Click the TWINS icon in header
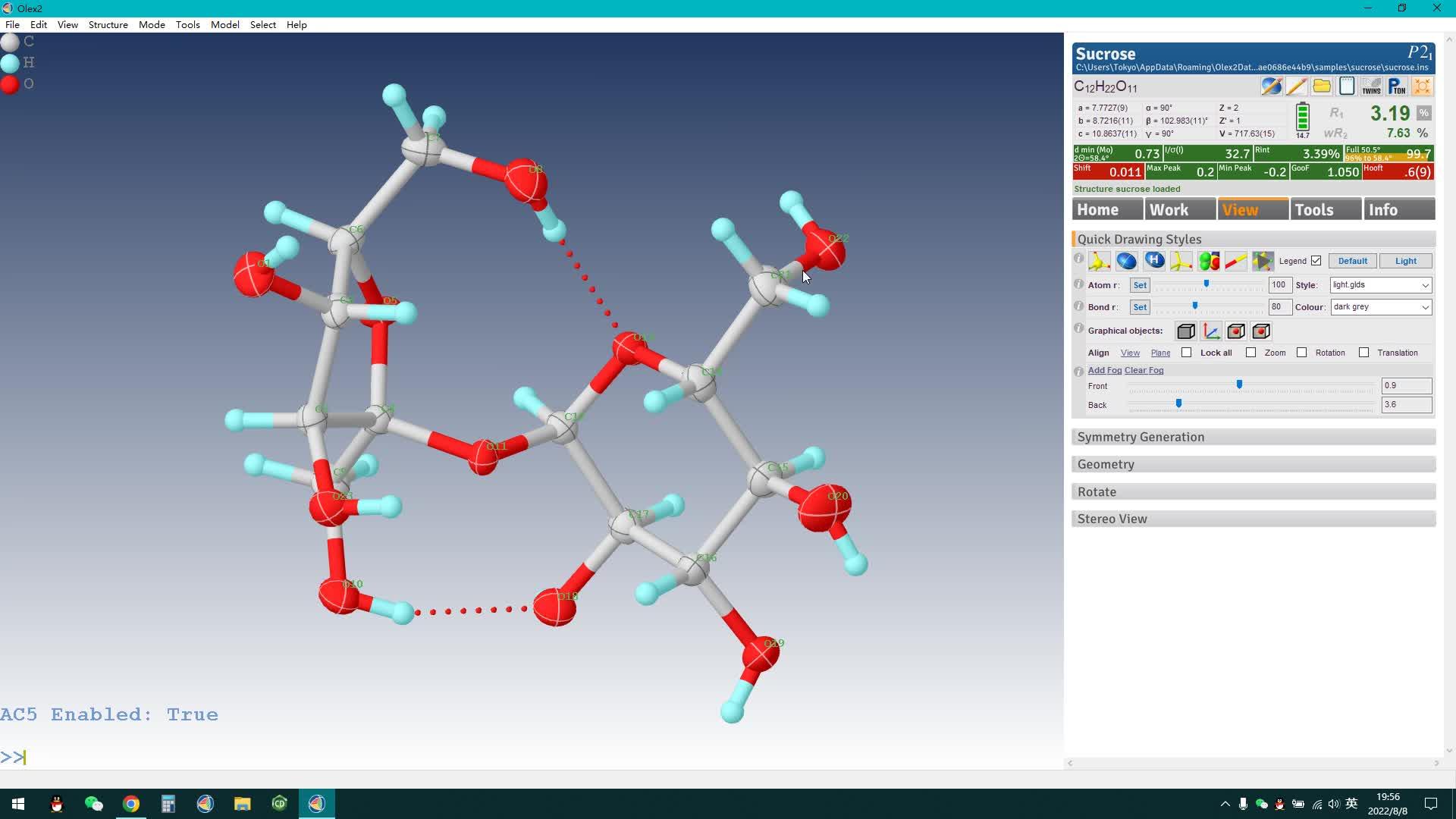The width and height of the screenshot is (1456, 819). point(1371,86)
